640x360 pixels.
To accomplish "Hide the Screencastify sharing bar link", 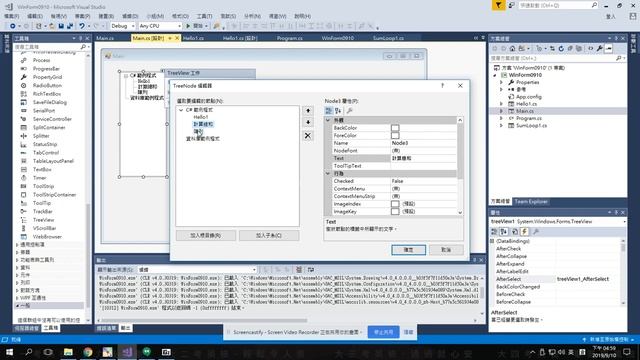I will (408, 332).
